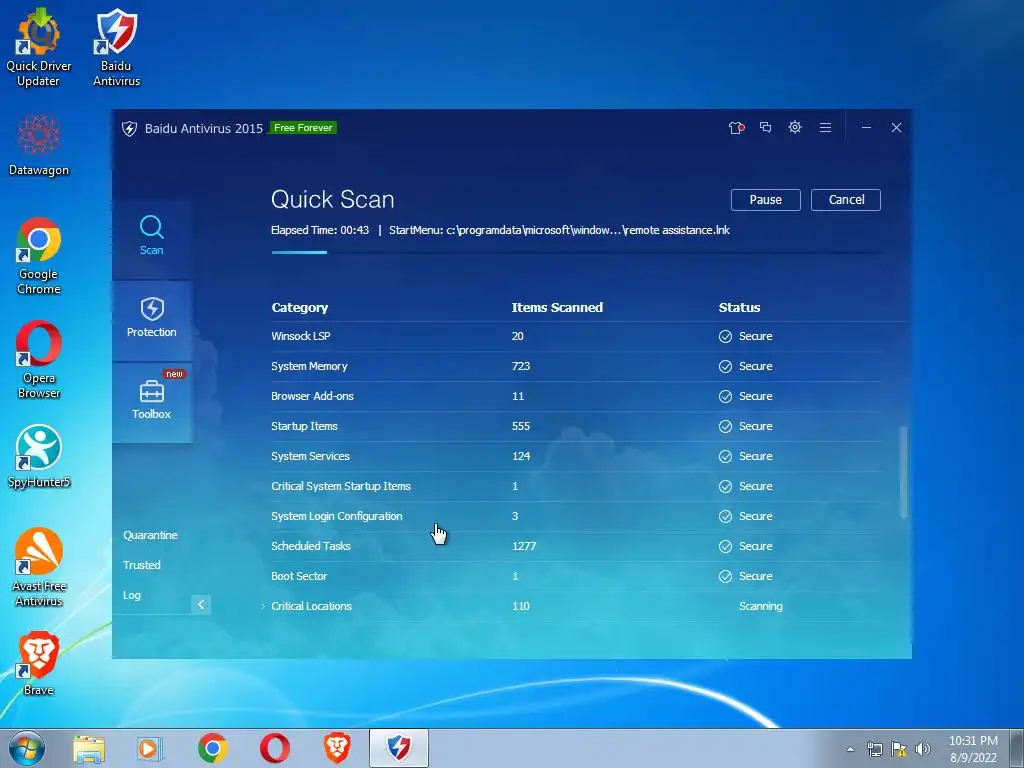
Task: Click the 1277 scanned items value
Action: click(x=524, y=547)
